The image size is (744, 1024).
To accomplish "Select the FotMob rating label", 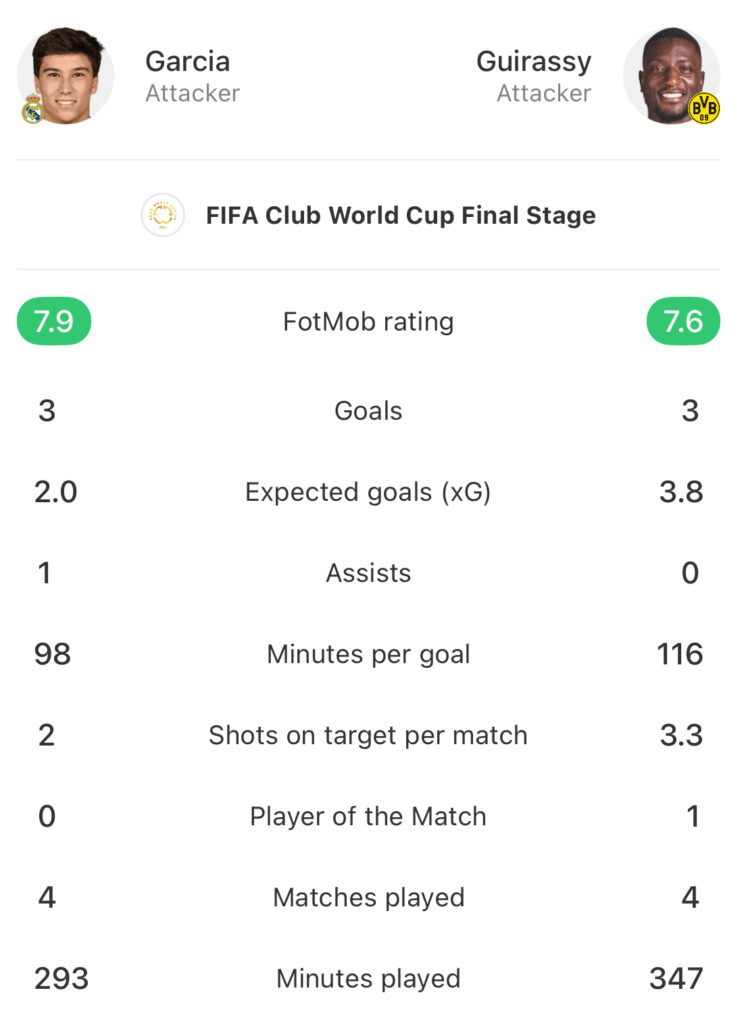I will [x=368, y=322].
